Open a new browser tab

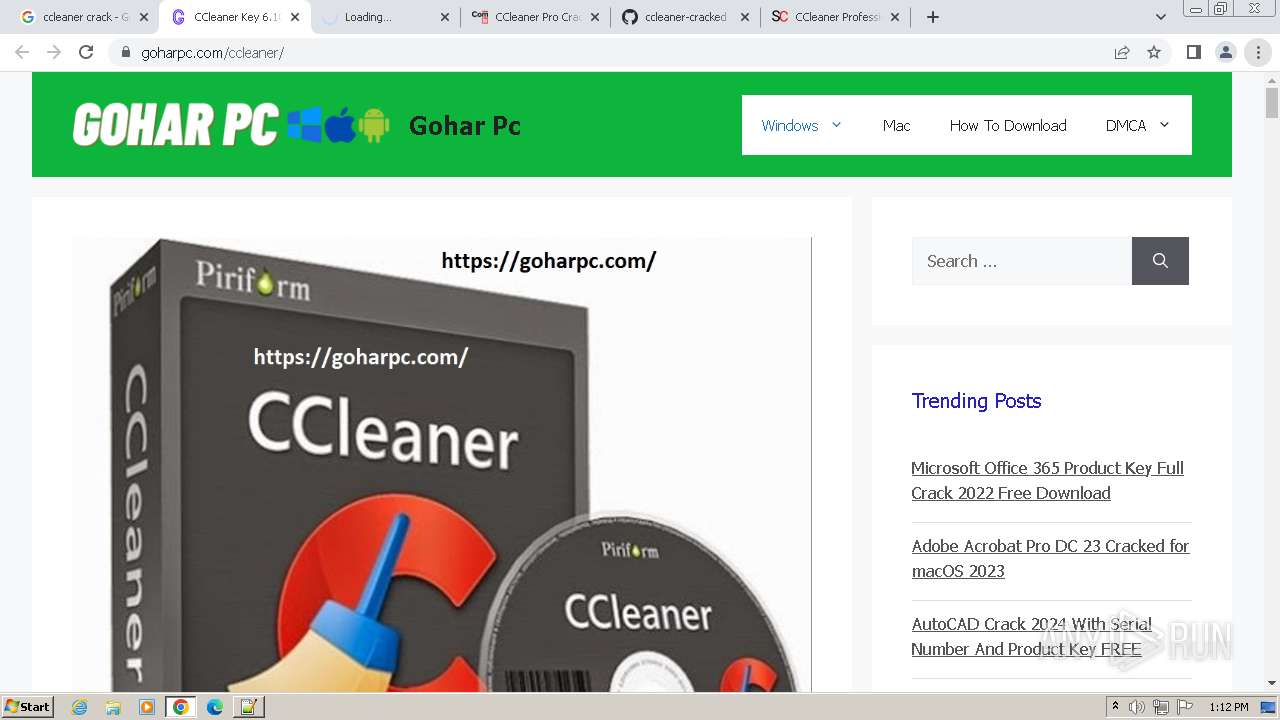pos(933,17)
